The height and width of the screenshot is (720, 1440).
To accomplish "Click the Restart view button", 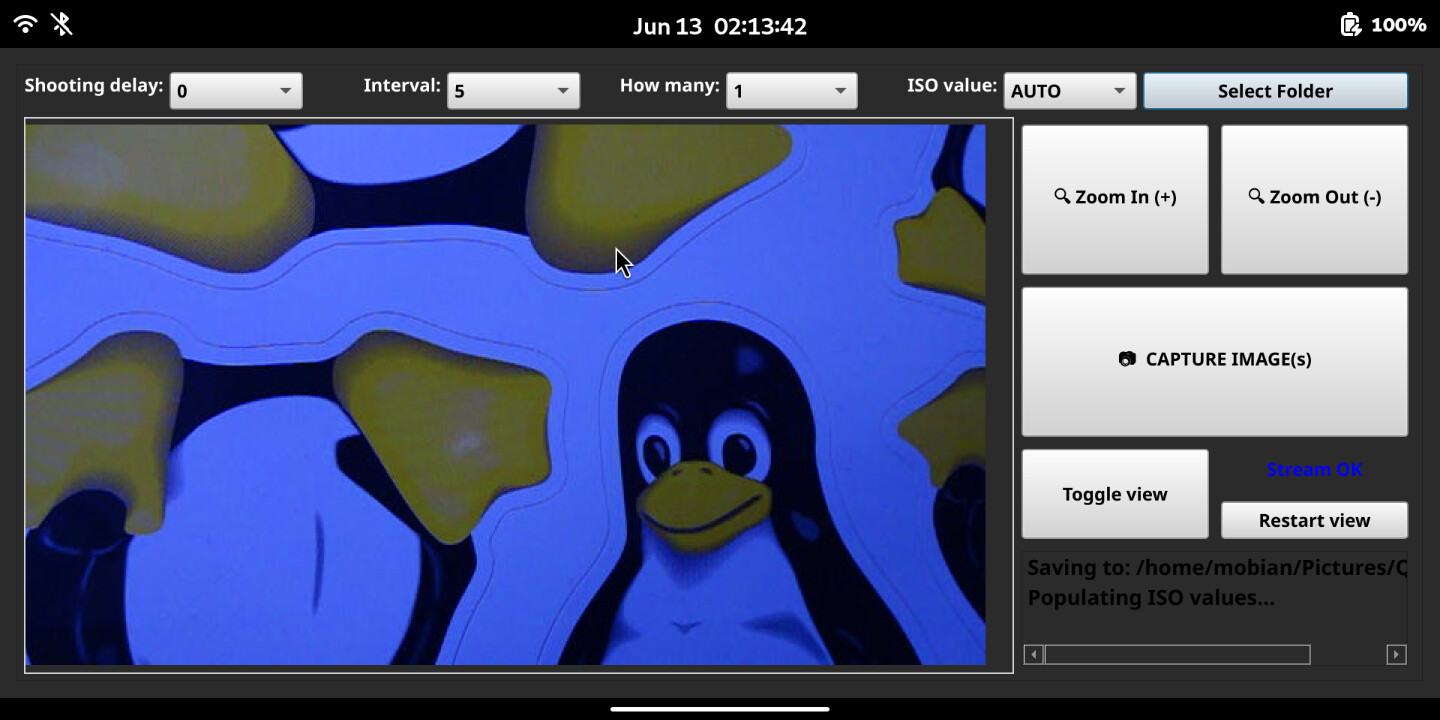I will 1314,520.
